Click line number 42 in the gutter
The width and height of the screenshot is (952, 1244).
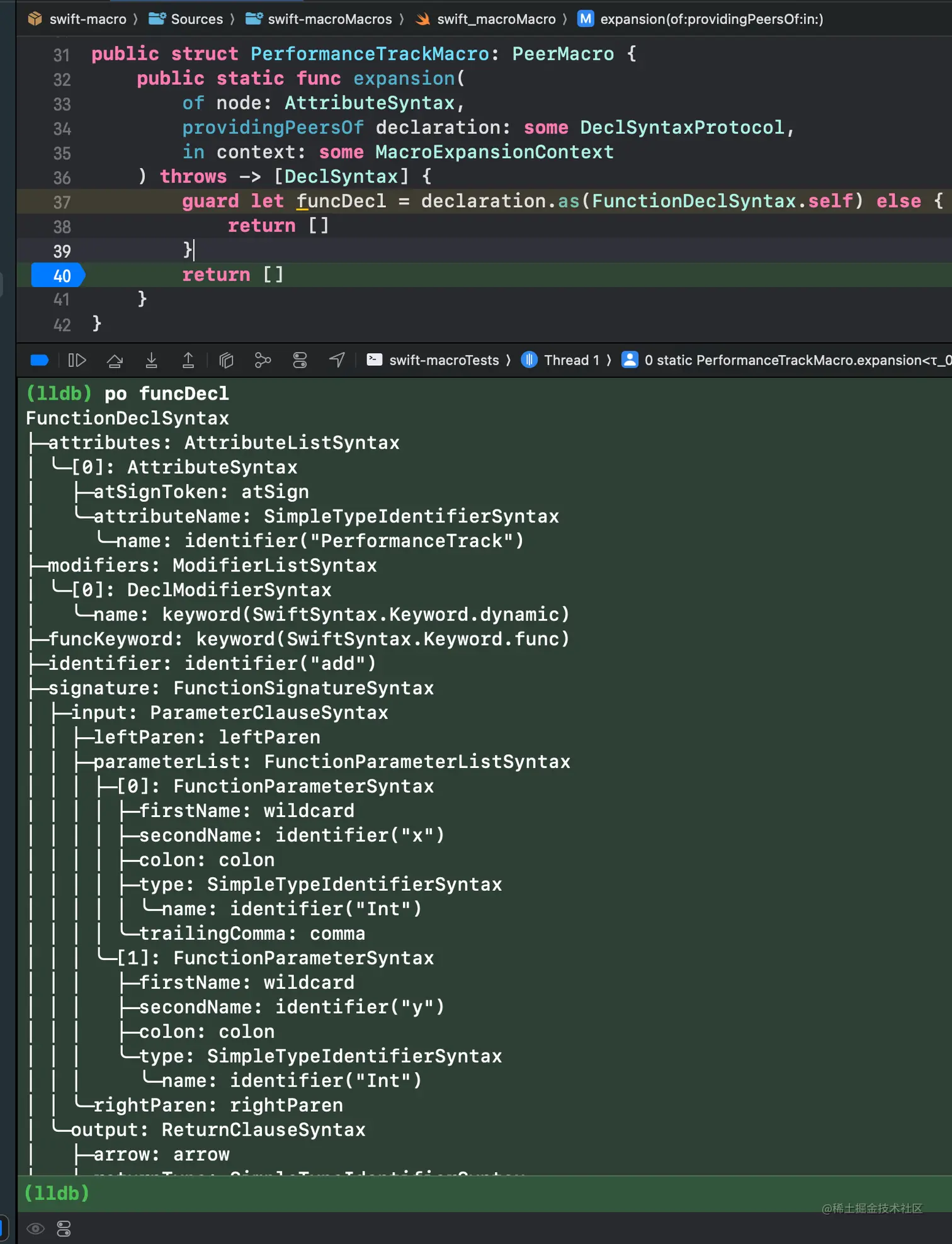pyautogui.click(x=62, y=325)
